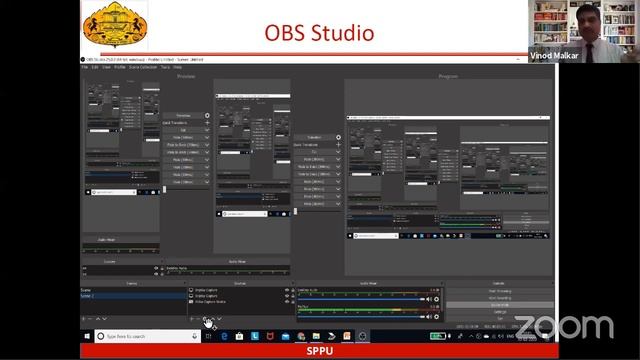Select Scene 2 in the Scenes list
Viewport: 640px width, 360px height.
coord(133,296)
